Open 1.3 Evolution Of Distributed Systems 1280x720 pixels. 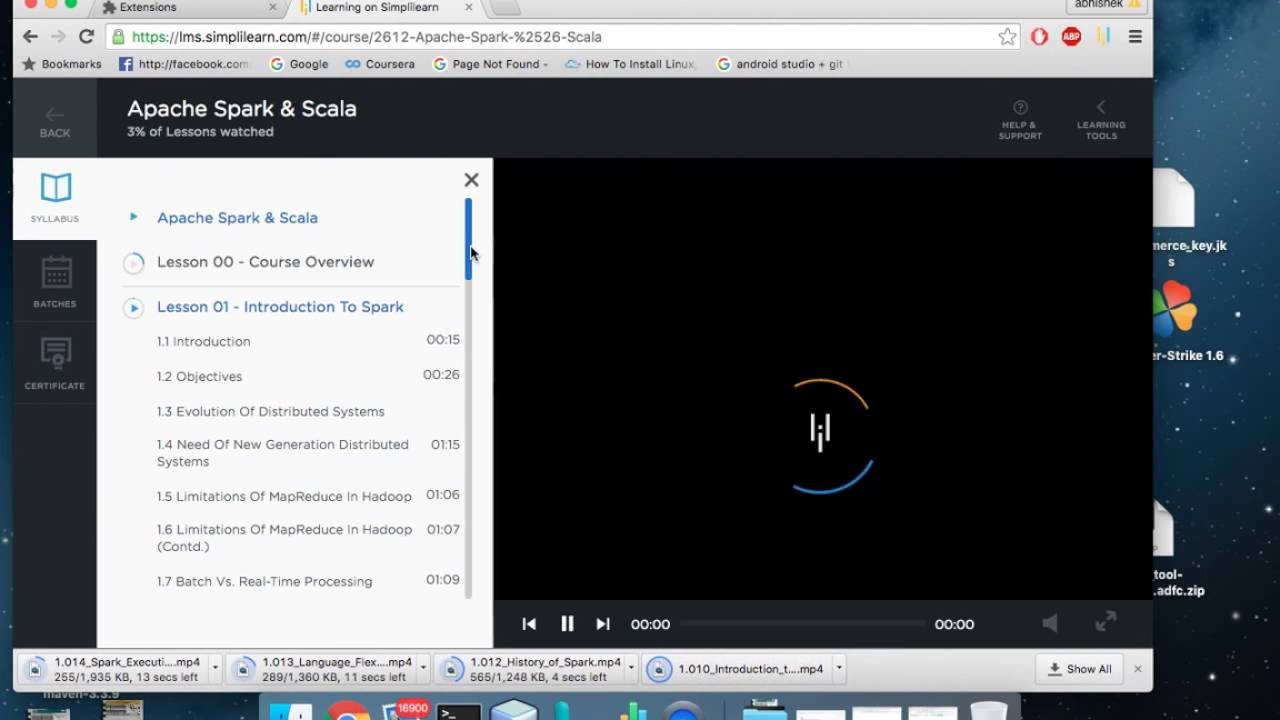[x=270, y=411]
